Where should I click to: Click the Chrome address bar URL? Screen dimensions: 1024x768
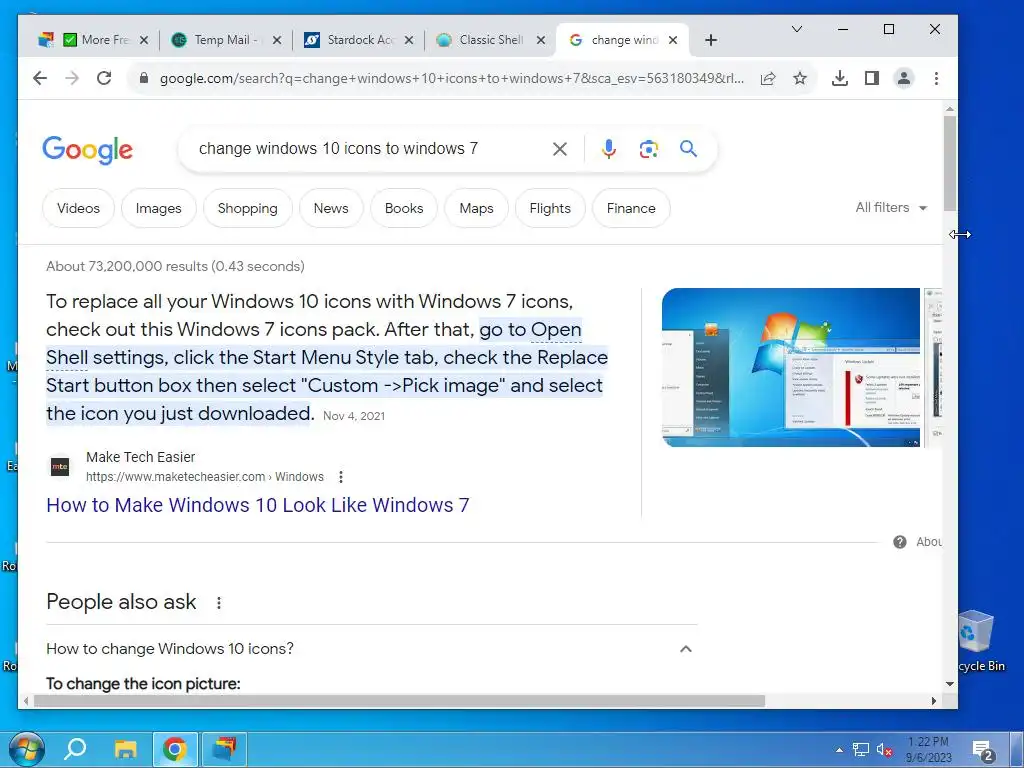452,78
